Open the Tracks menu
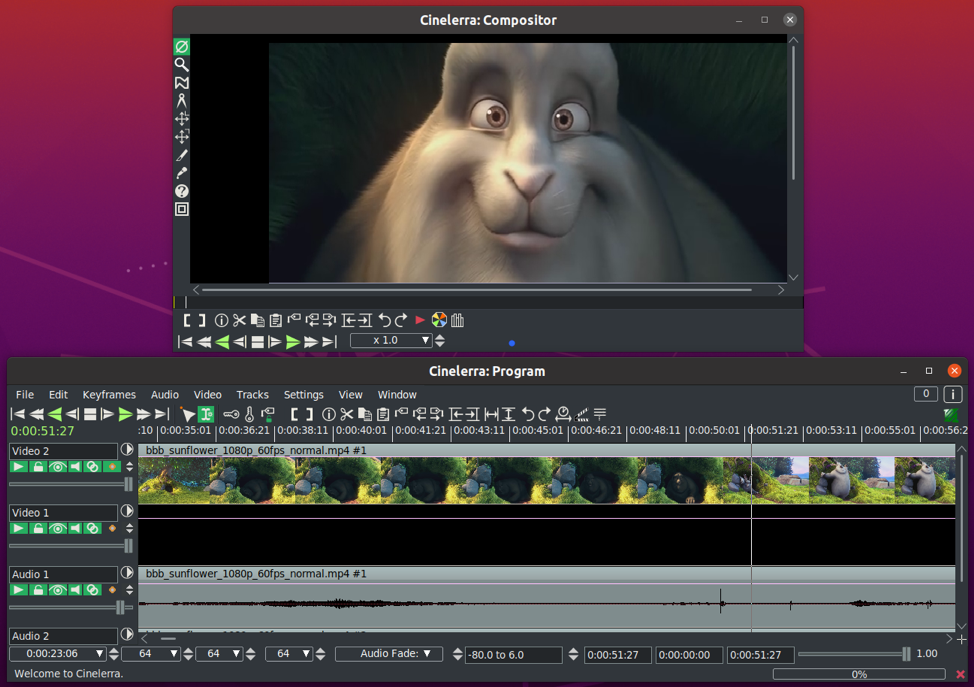Viewport: 974px width, 687px height. [252, 395]
